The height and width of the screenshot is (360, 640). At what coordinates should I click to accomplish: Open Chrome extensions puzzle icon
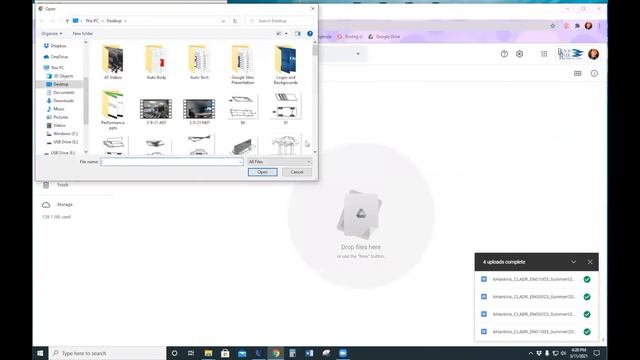[577, 26]
